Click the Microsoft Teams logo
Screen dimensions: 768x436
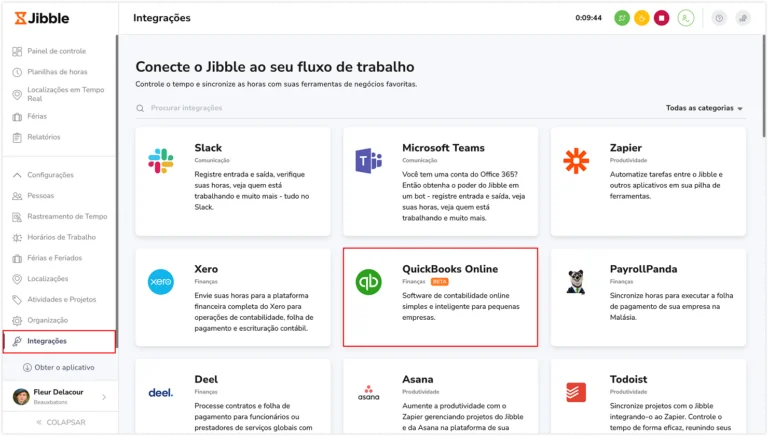click(x=368, y=161)
